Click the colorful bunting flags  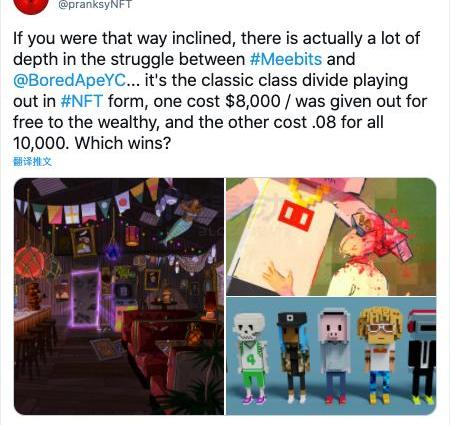point(97,203)
